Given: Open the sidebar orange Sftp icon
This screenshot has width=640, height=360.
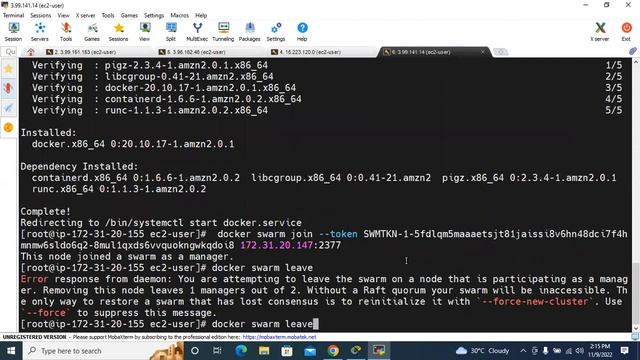Looking at the screenshot, I should point(8,127).
